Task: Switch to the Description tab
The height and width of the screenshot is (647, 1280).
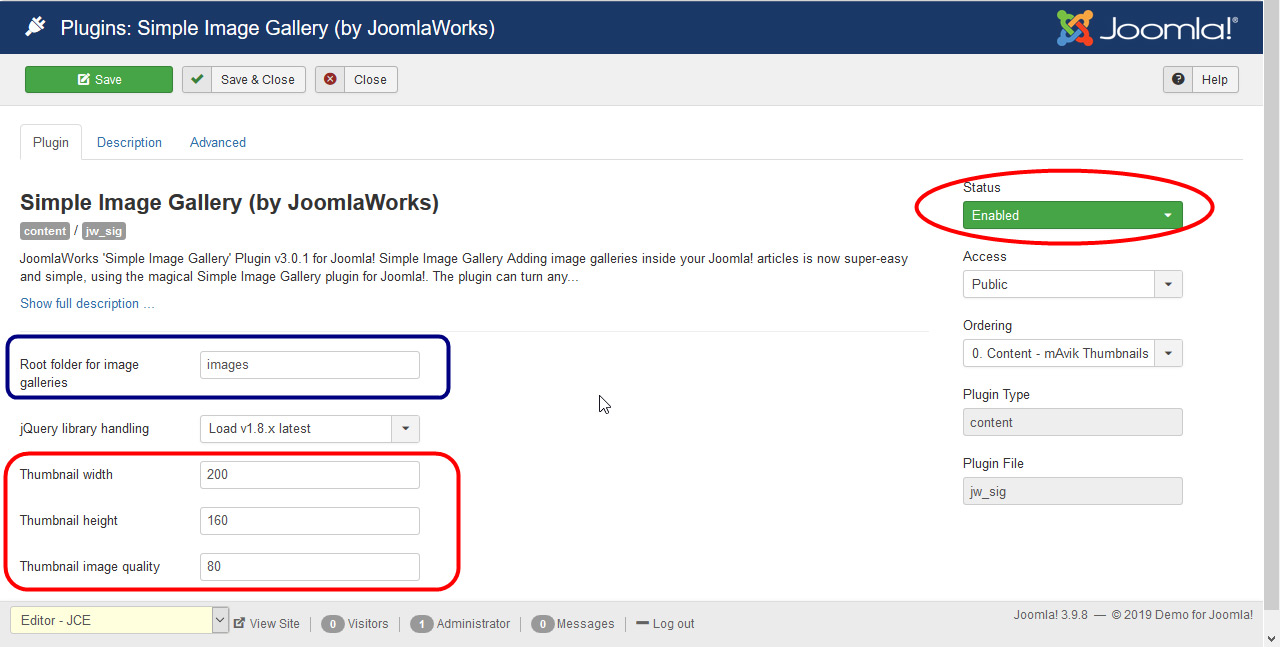Action: (129, 142)
